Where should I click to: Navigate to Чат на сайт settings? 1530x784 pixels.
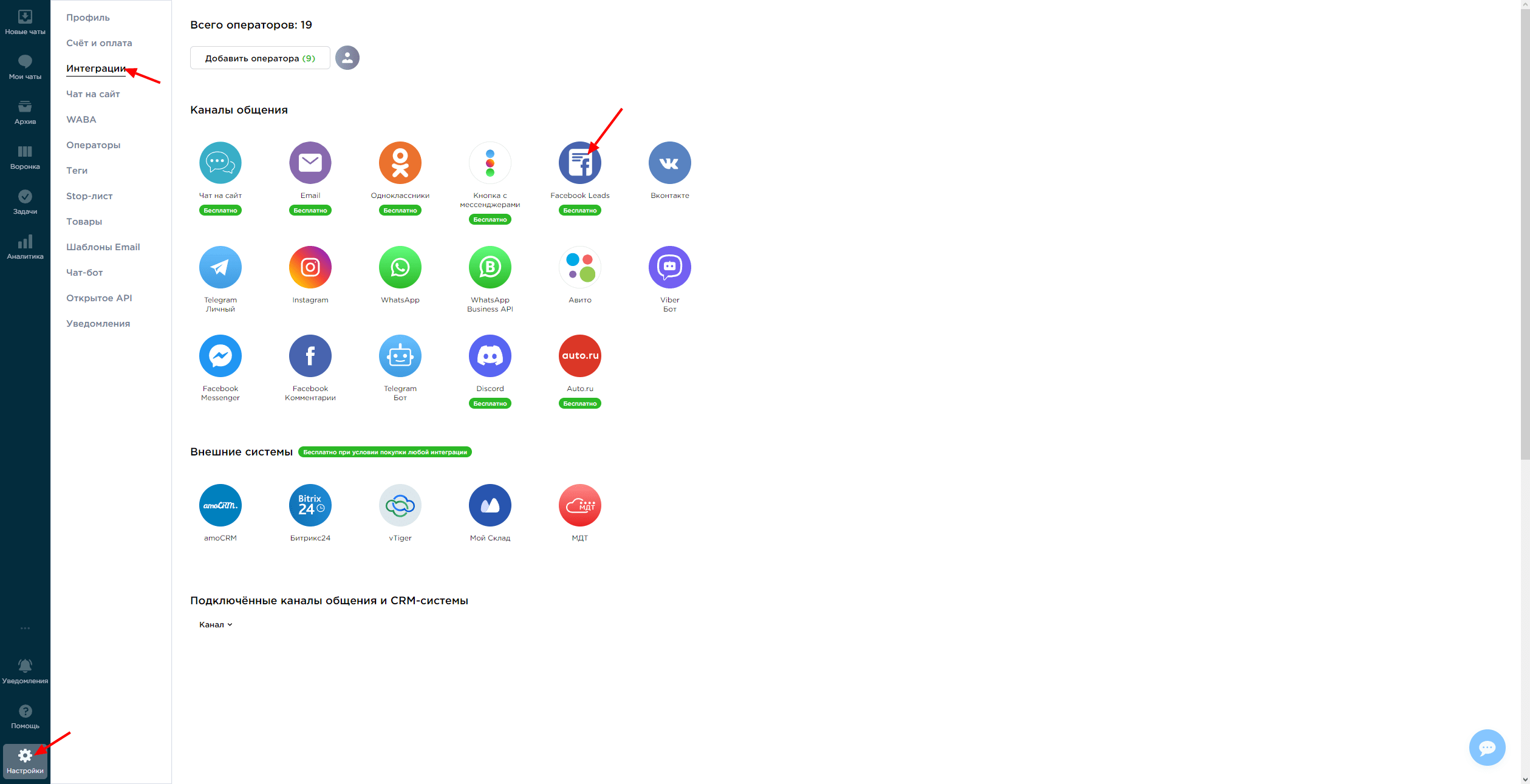pos(93,93)
